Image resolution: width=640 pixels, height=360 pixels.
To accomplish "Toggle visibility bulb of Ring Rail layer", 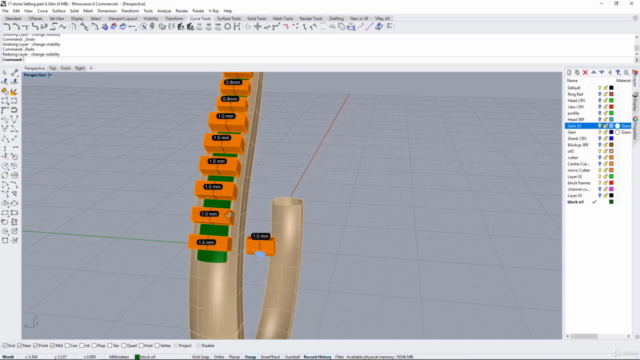I will [600, 94].
